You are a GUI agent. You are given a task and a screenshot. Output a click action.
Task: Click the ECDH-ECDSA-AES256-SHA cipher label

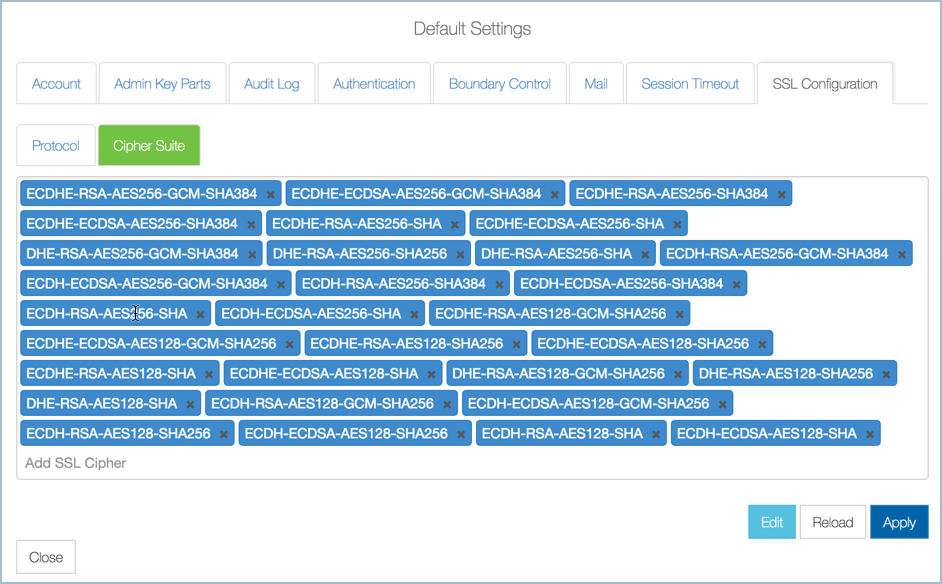tap(311, 314)
